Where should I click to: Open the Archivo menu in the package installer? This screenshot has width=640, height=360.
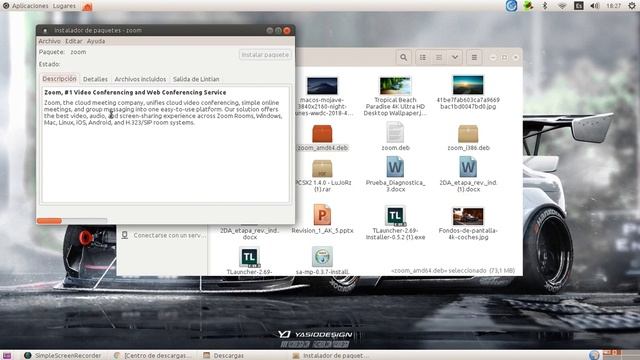[49, 41]
